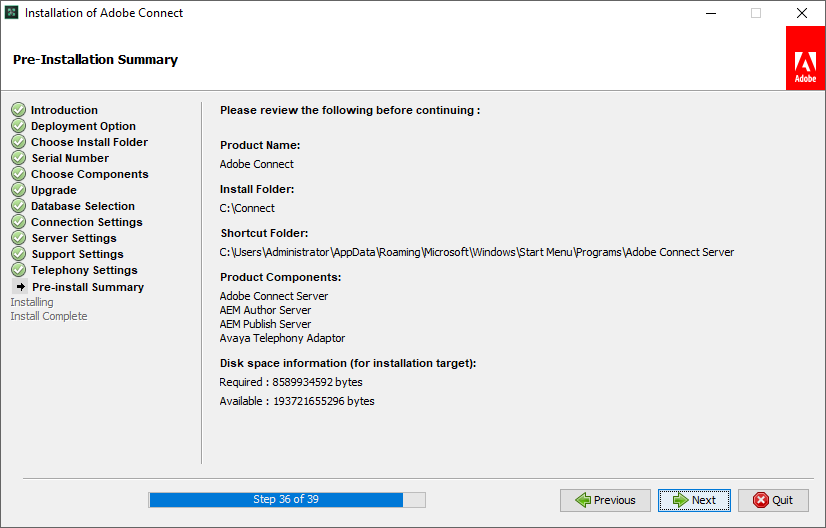
Task: Click the Please review the following text
Action: click(x=350, y=110)
